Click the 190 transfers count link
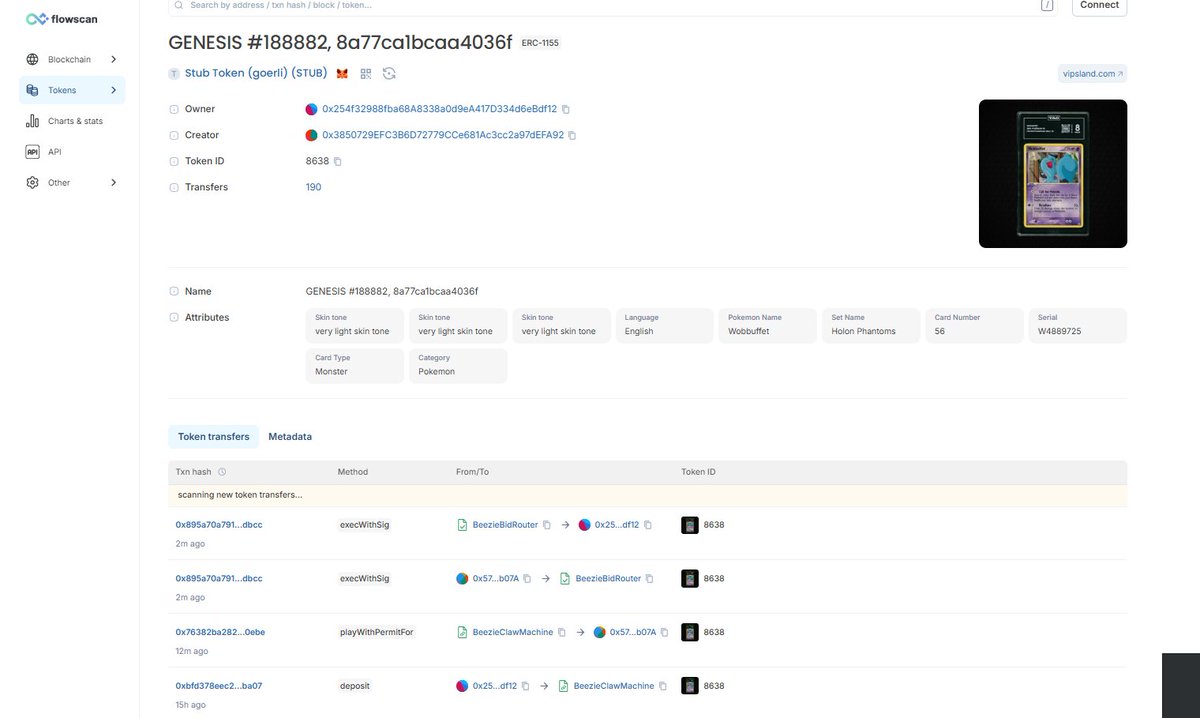This screenshot has height=718, width=1200. [x=313, y=187]
